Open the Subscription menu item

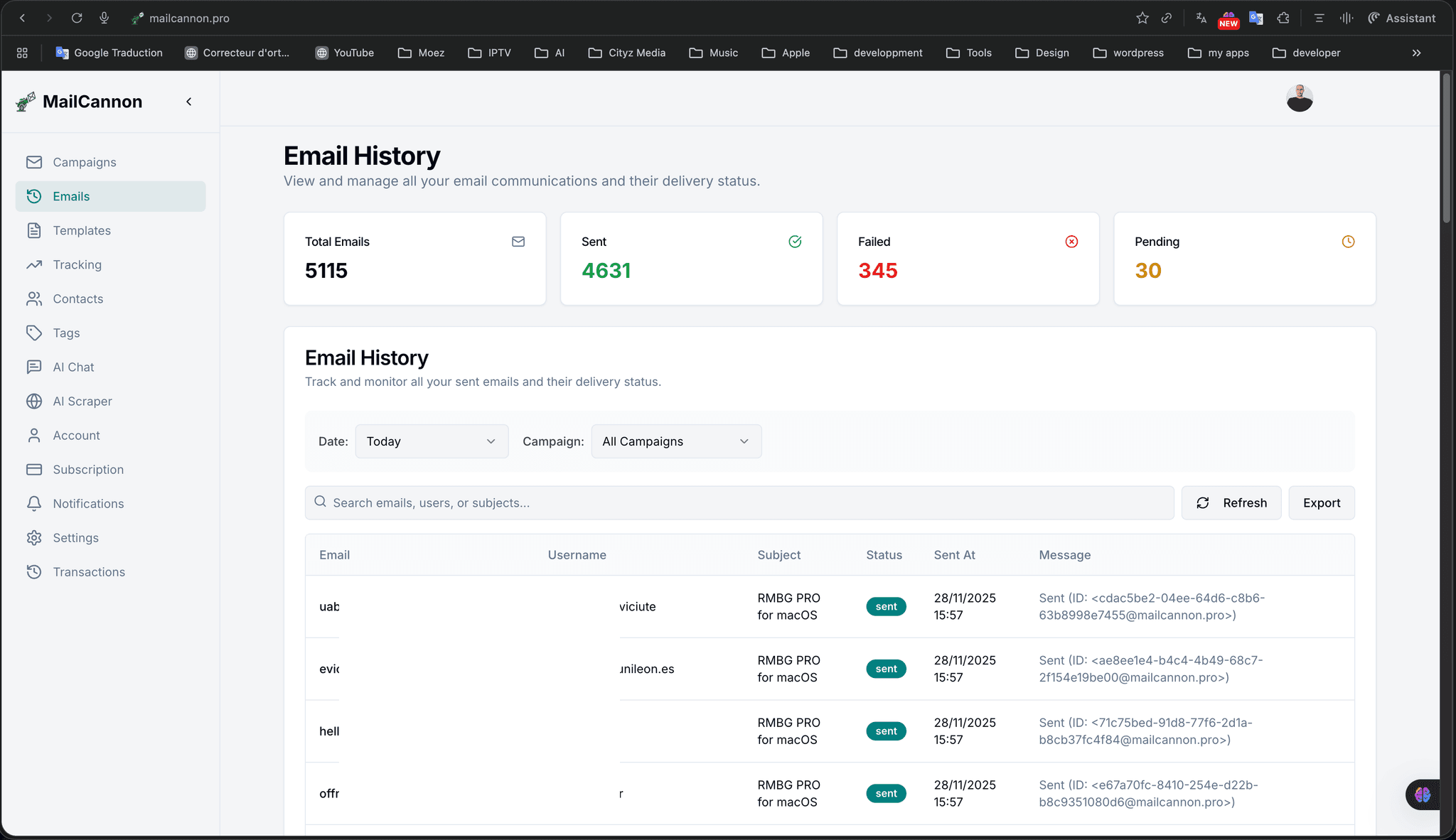click(88, 469)
